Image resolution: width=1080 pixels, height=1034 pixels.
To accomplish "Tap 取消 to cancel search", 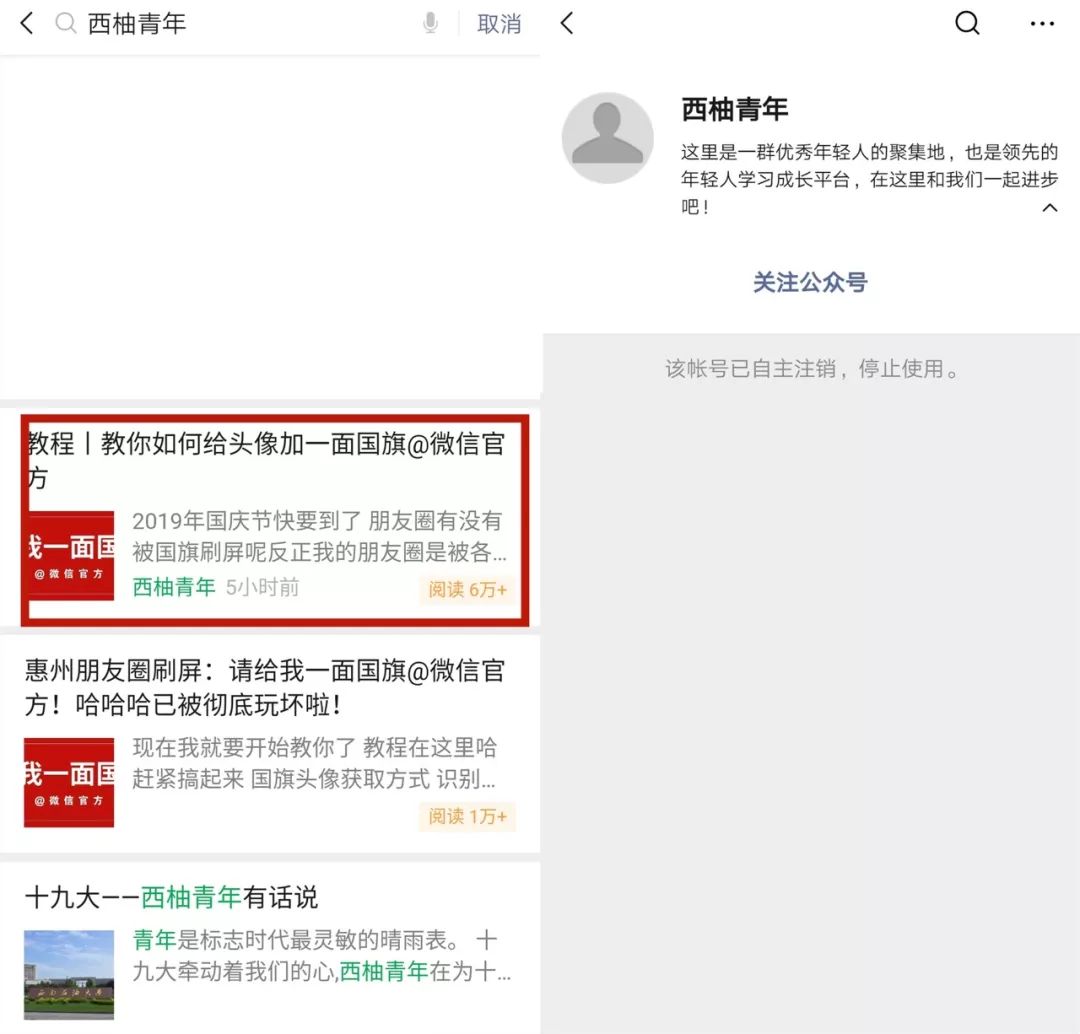I will tap(499, 24).
